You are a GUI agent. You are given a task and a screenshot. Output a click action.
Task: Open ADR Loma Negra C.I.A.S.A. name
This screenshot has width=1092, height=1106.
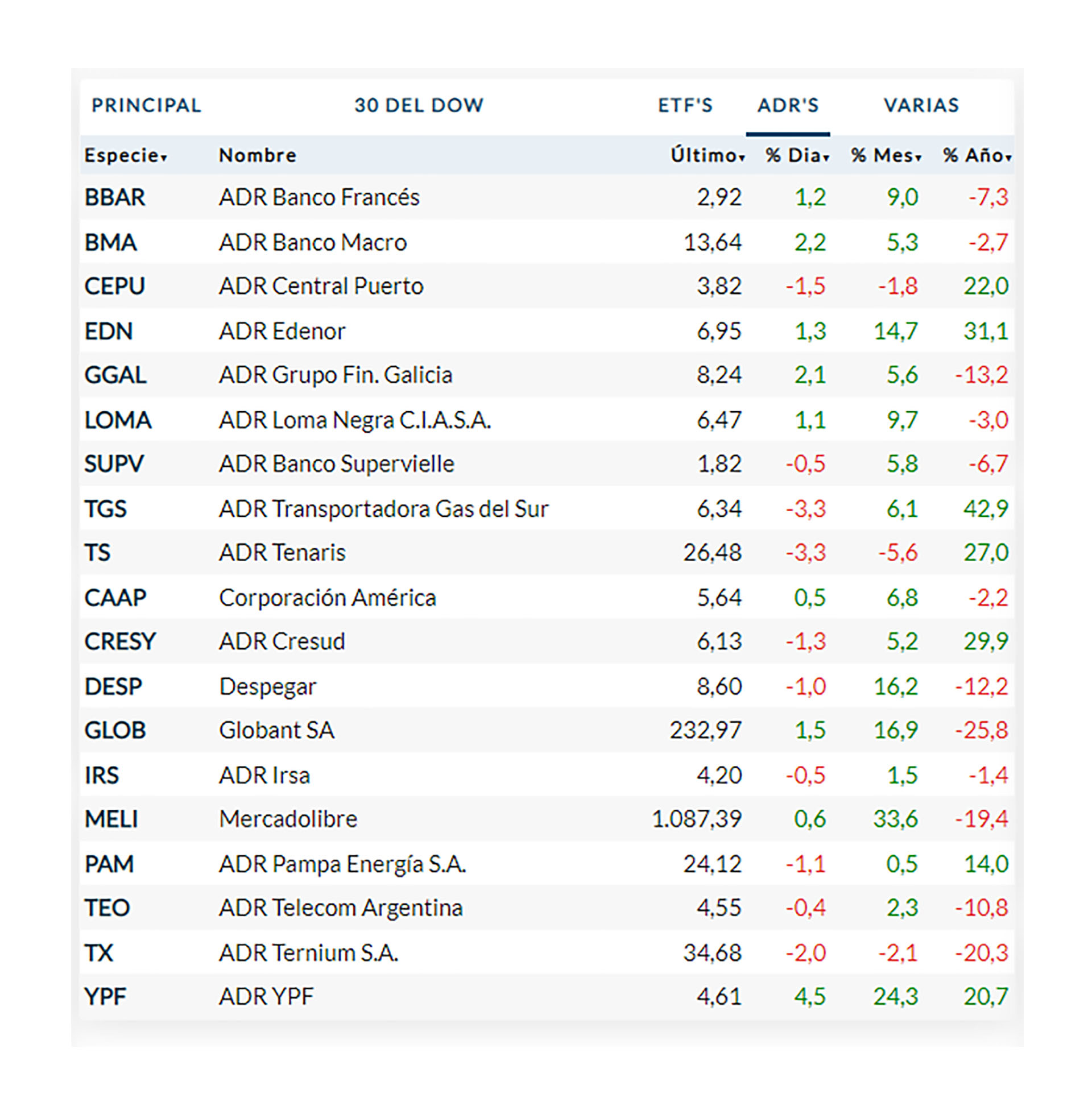[x=355, y=421]
